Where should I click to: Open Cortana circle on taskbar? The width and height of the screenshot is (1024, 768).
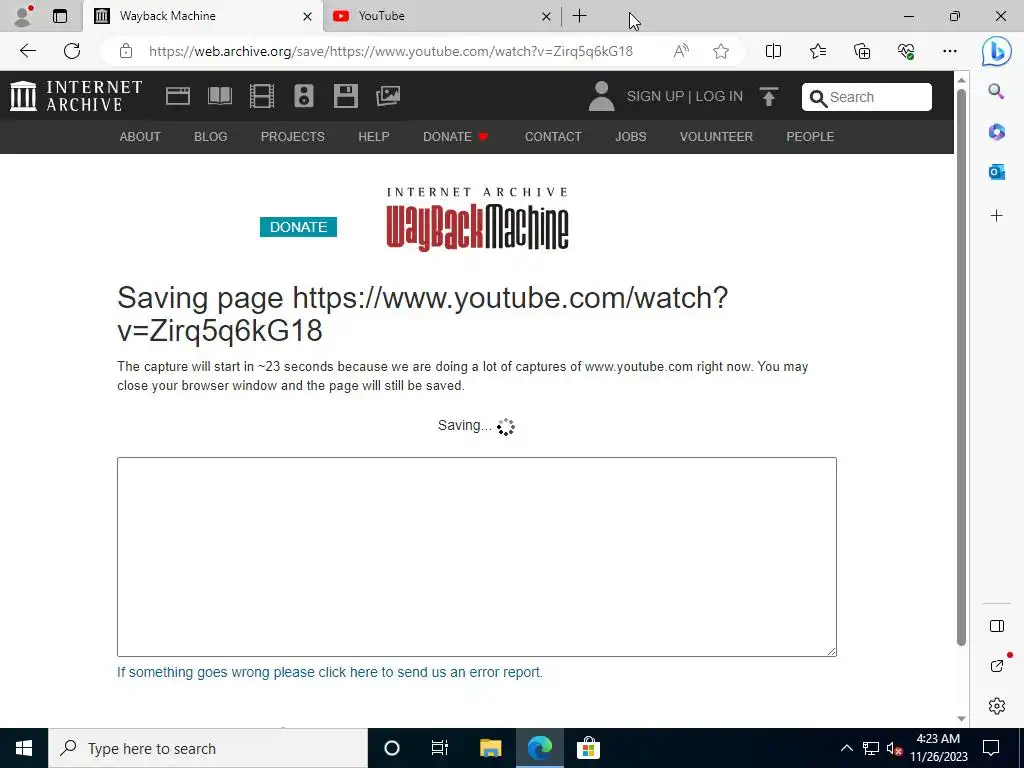[392, 748]
